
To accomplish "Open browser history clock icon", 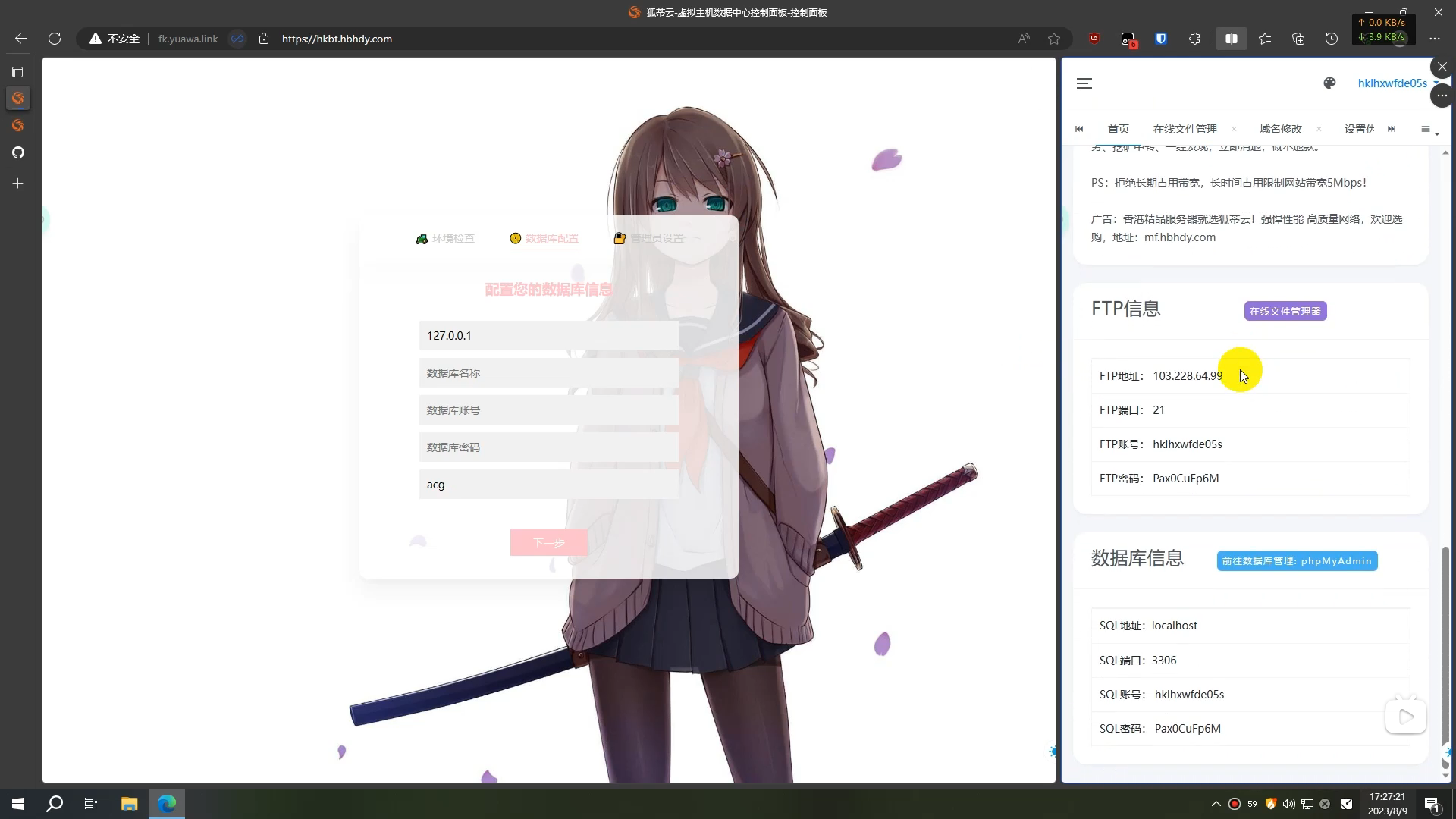I will tap(1332, 39).
